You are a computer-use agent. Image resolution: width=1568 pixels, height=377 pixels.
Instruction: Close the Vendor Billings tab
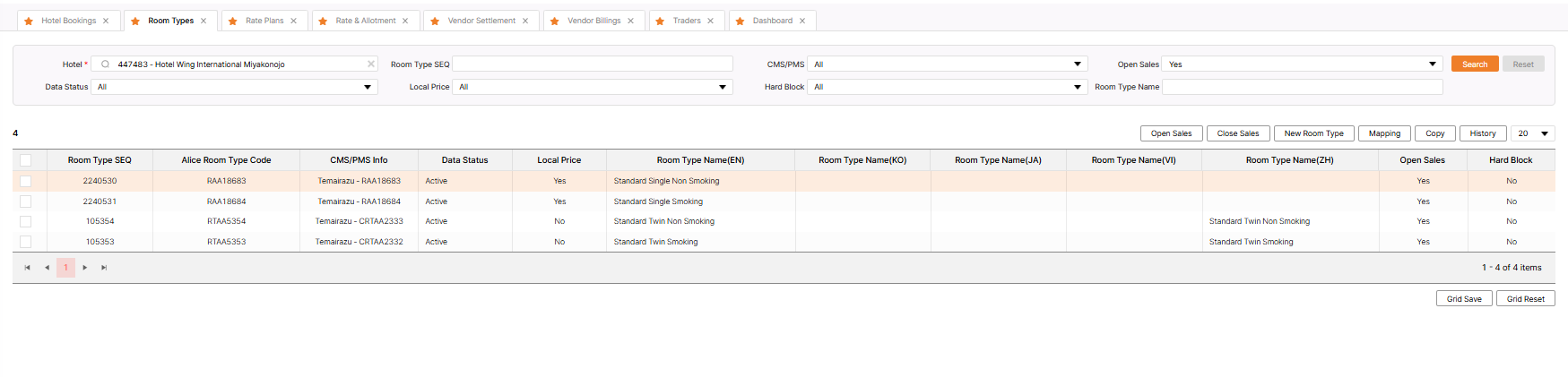click(630, 21)
